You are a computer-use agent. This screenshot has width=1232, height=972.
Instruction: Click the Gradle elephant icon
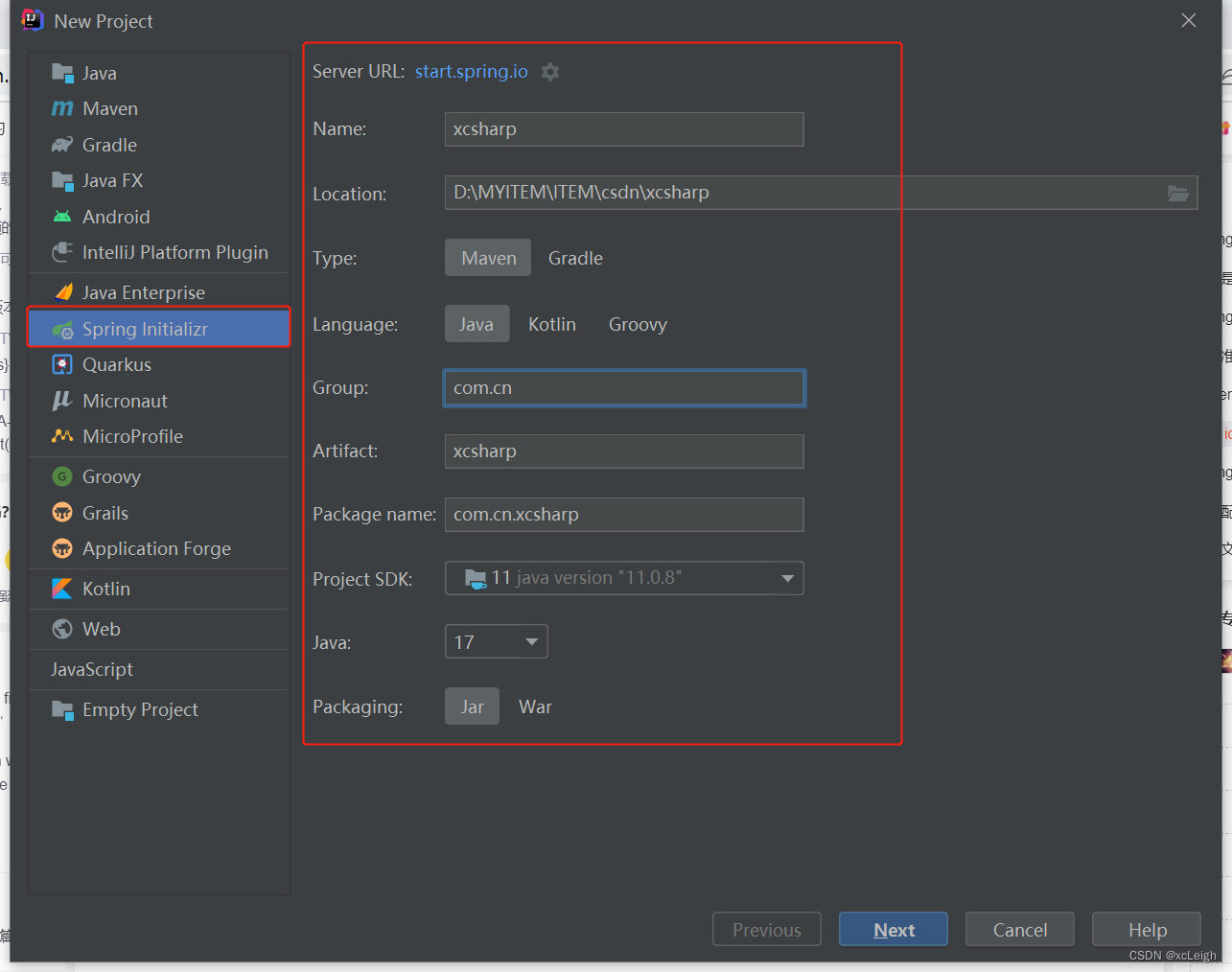point(62,145)
